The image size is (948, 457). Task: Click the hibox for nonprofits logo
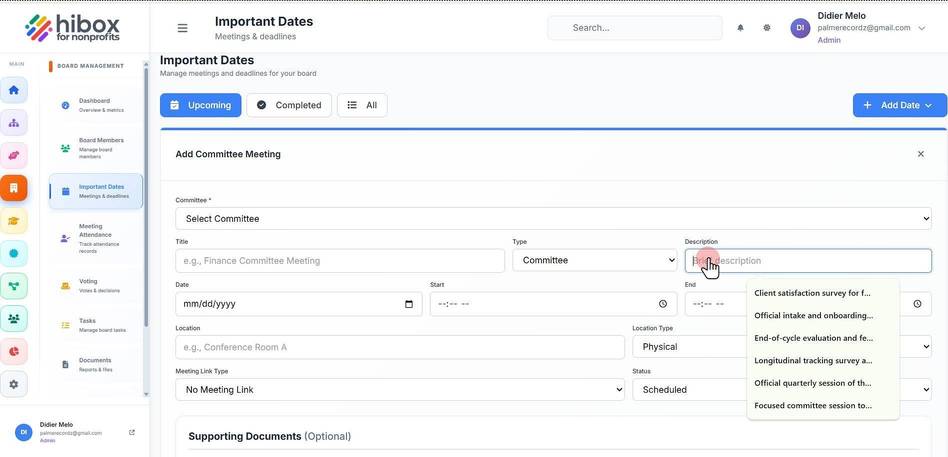pyautogui.click(x=73, y=28)
